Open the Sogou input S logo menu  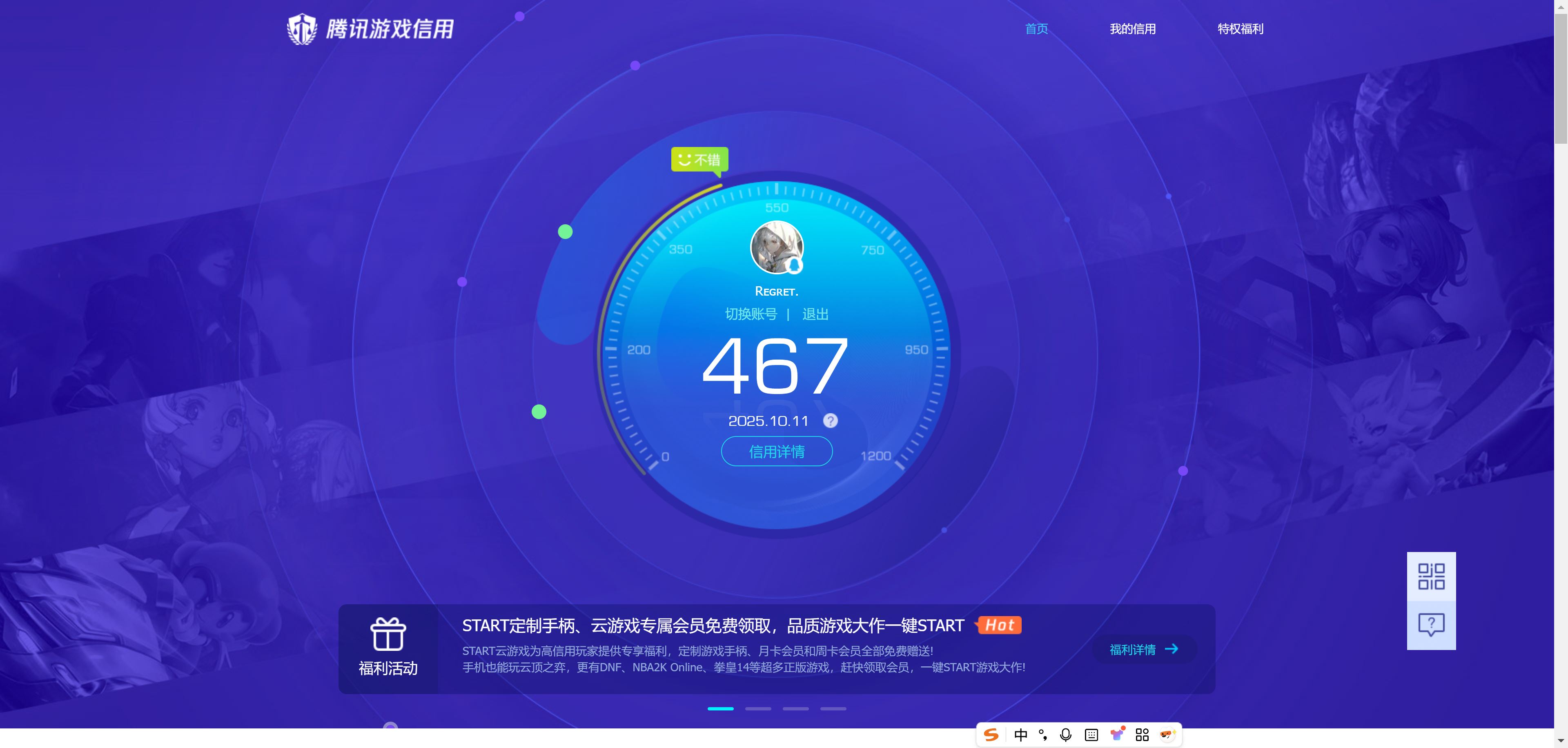991,735
